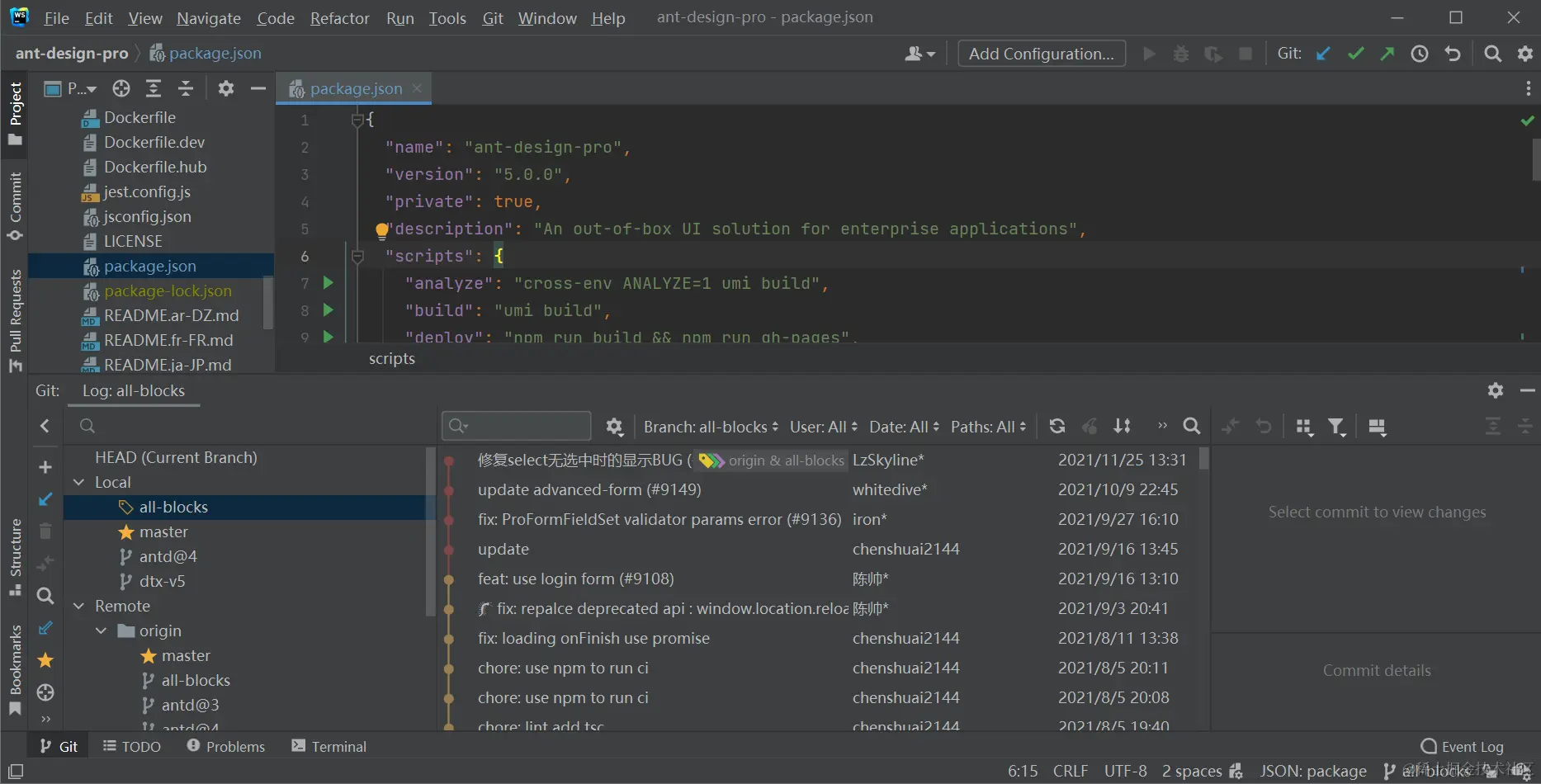Open the User: All filter dropdown

824,427
